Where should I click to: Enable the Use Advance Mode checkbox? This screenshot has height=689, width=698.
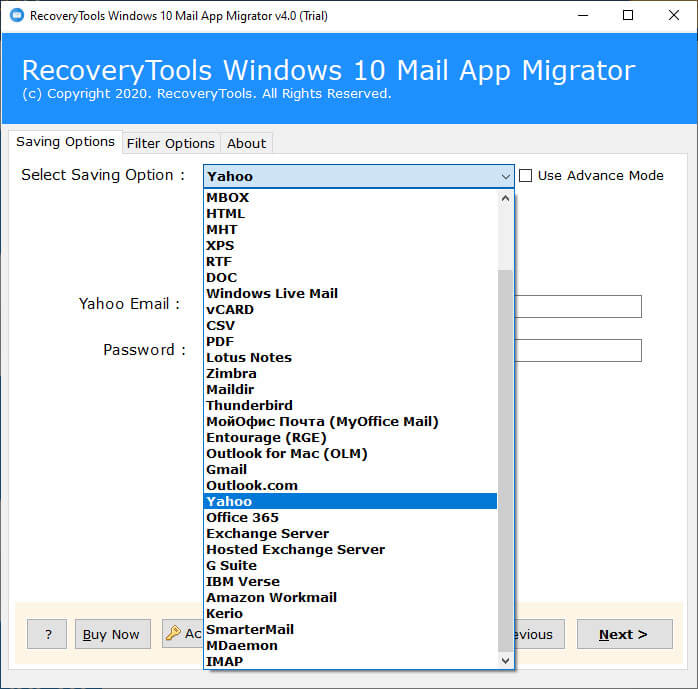pos(526,175)
